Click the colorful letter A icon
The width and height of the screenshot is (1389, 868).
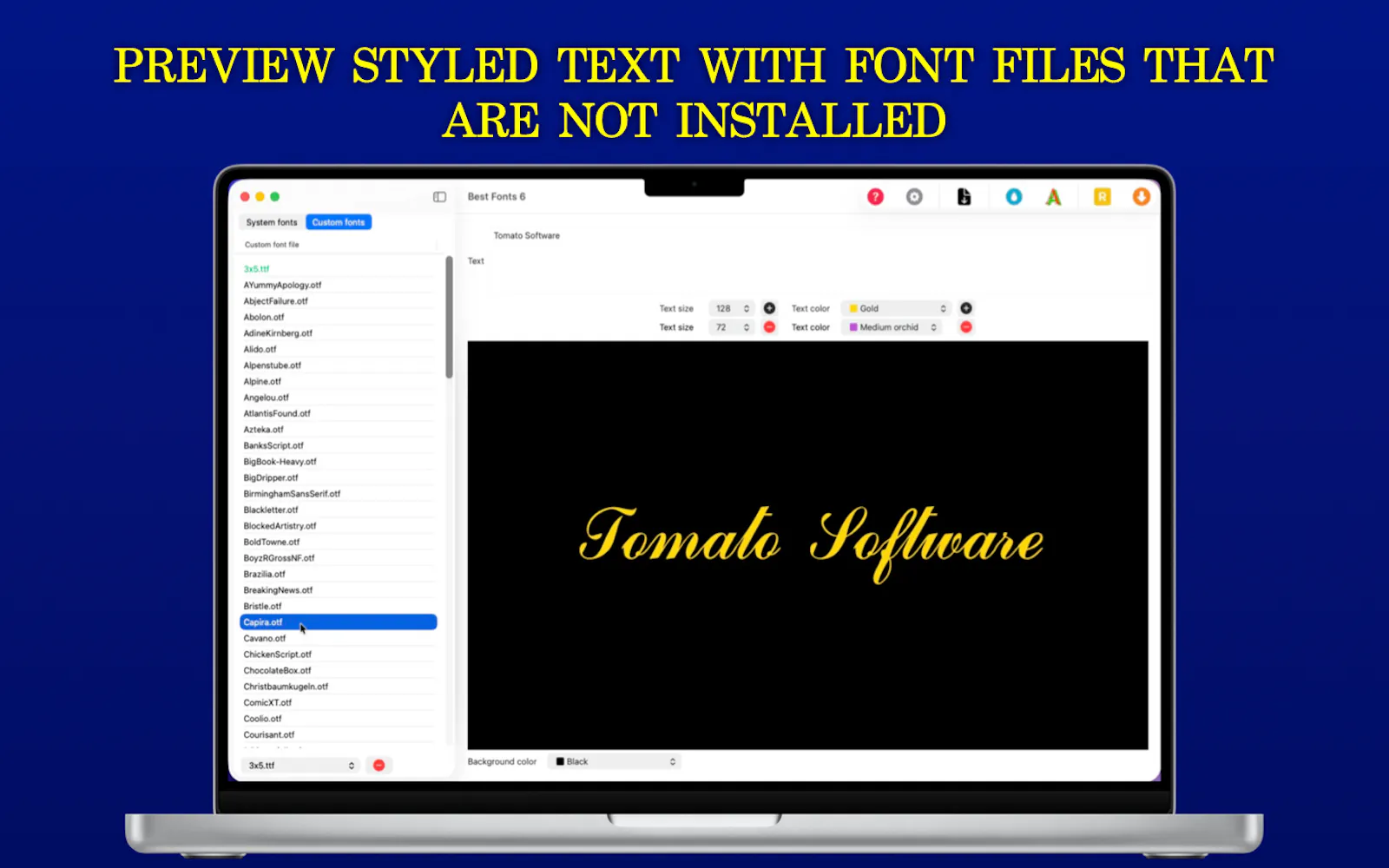point(1053,197)
